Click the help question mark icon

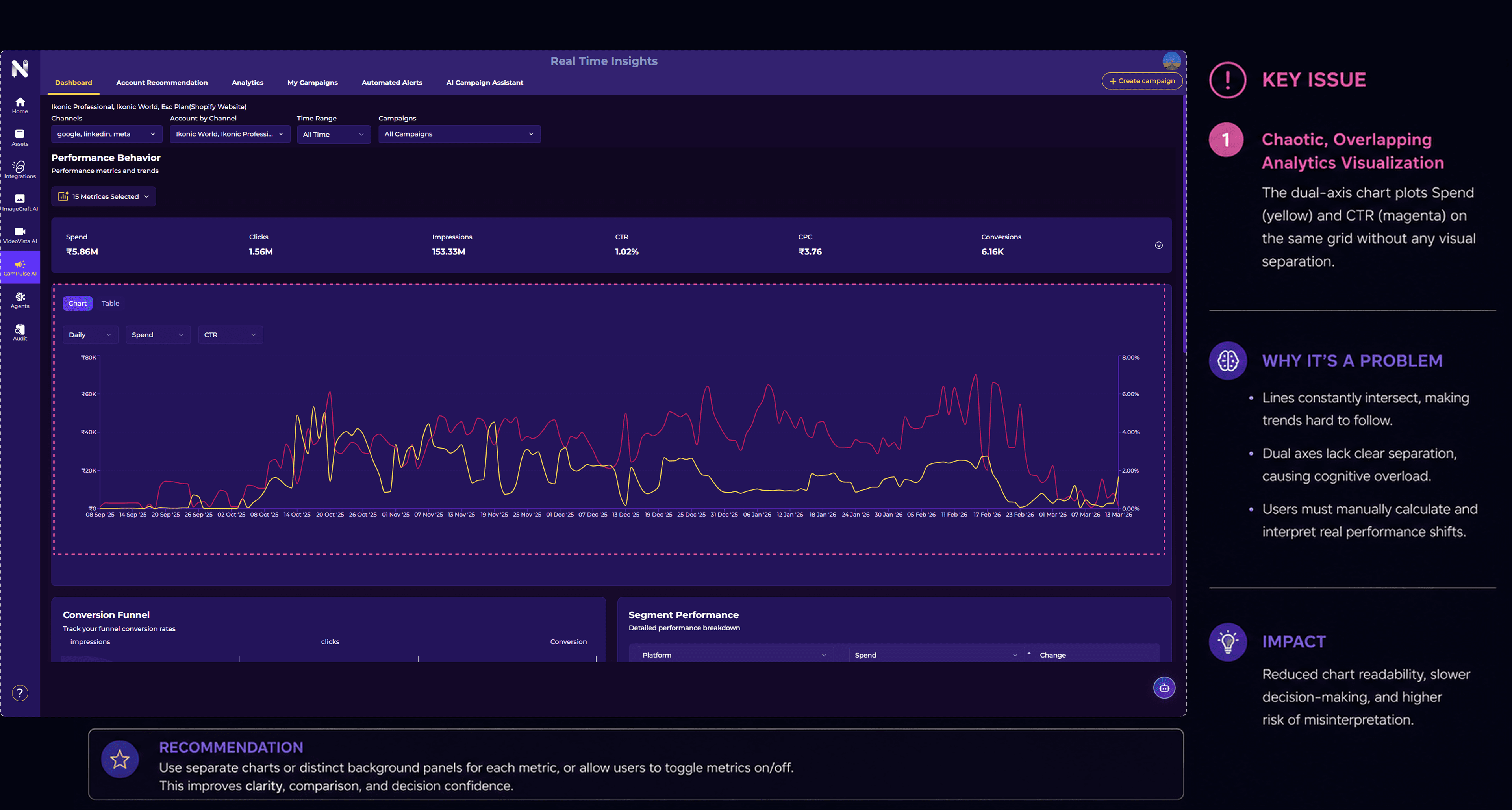(x=20, y=693)
